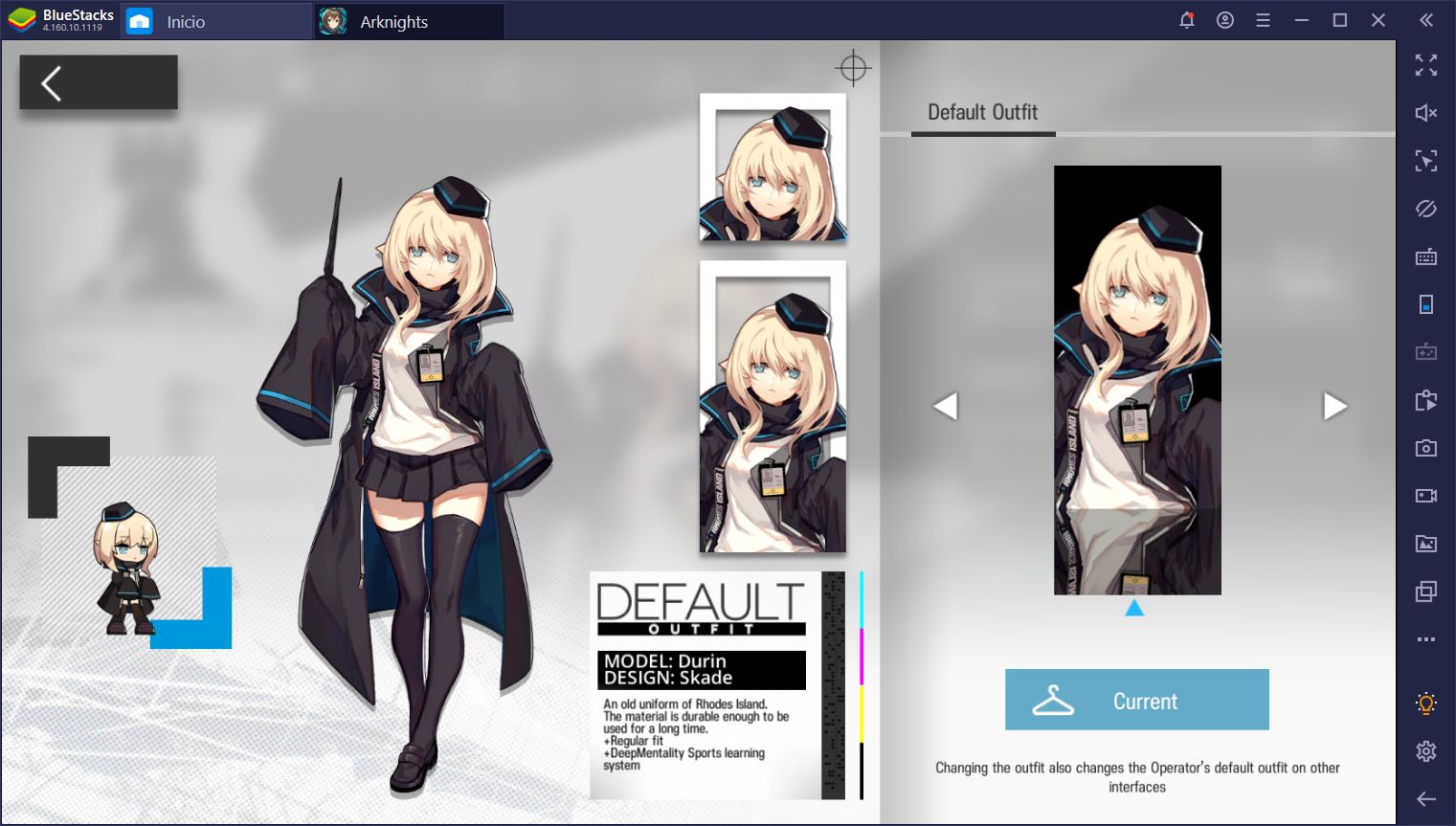1456x826 pixels.
Task: Collapse the BlueStacks side toolbar
Action: (1426, 20)
